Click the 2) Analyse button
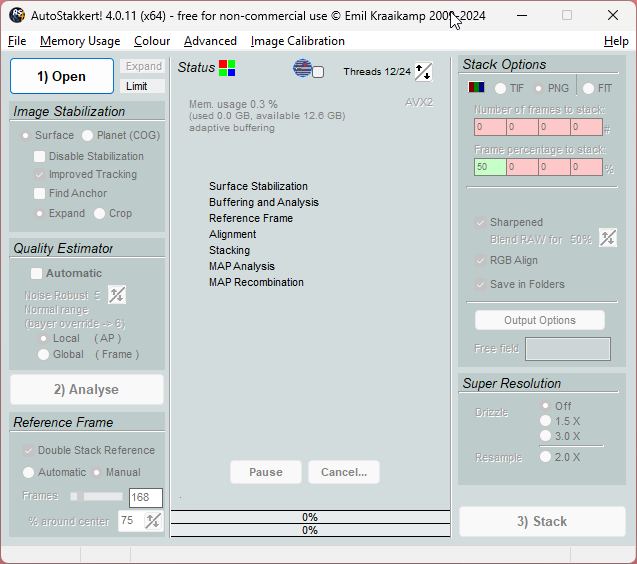The height and width of the screenshot is (564, 637). pos(87,389)
